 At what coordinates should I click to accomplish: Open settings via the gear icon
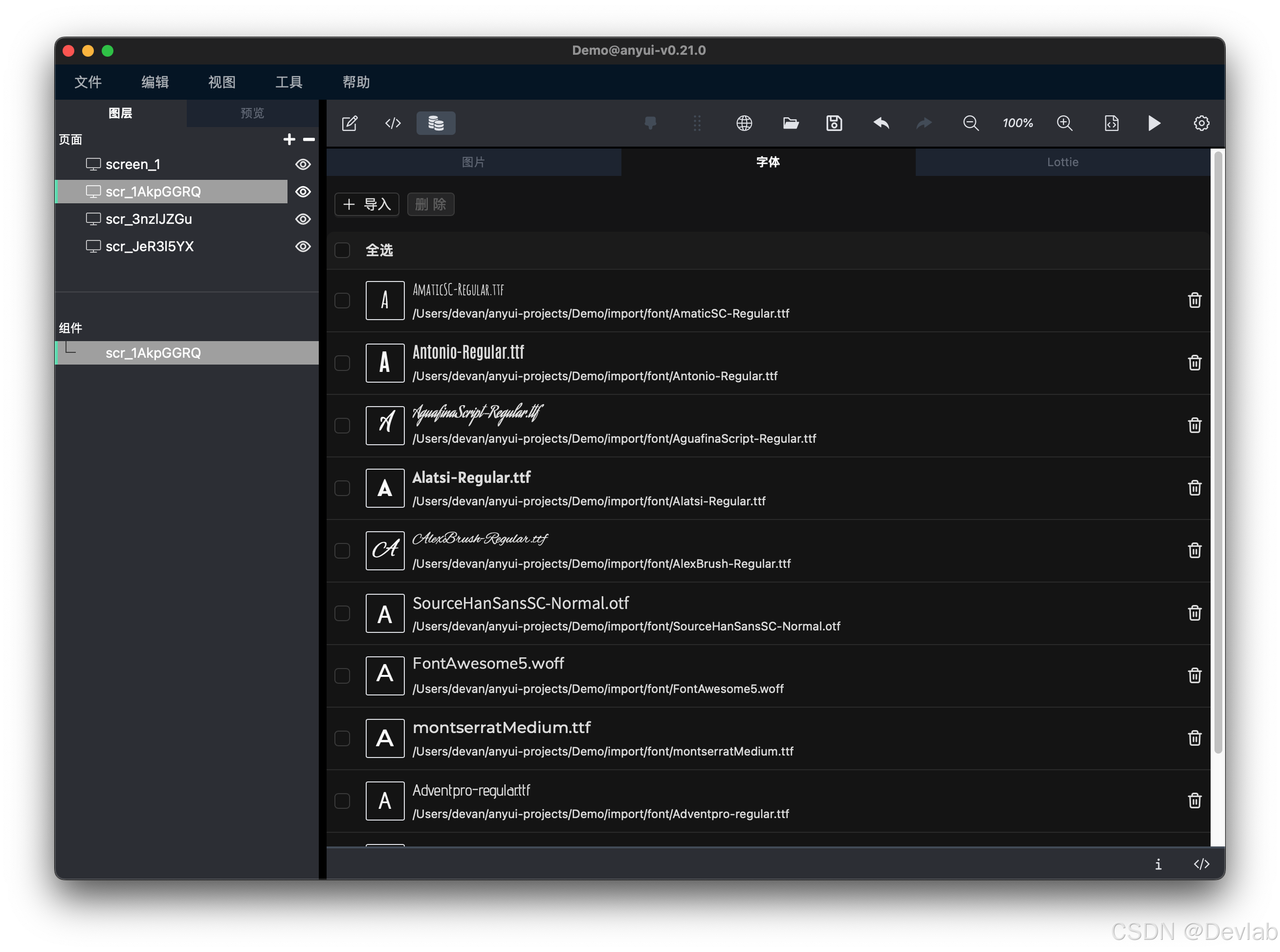pyautogui.click(x=1201, y=123)
